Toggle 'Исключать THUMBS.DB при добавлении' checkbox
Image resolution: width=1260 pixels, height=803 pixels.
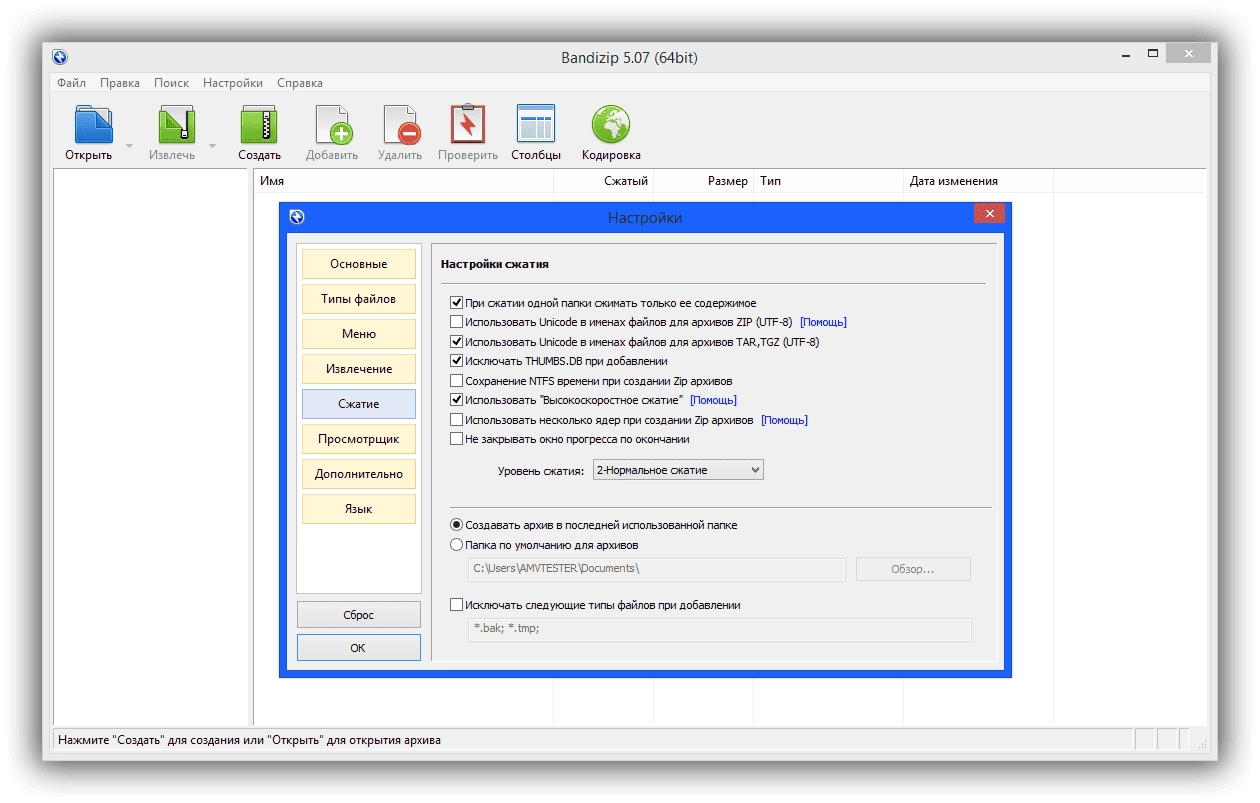[x=457, y=361]
